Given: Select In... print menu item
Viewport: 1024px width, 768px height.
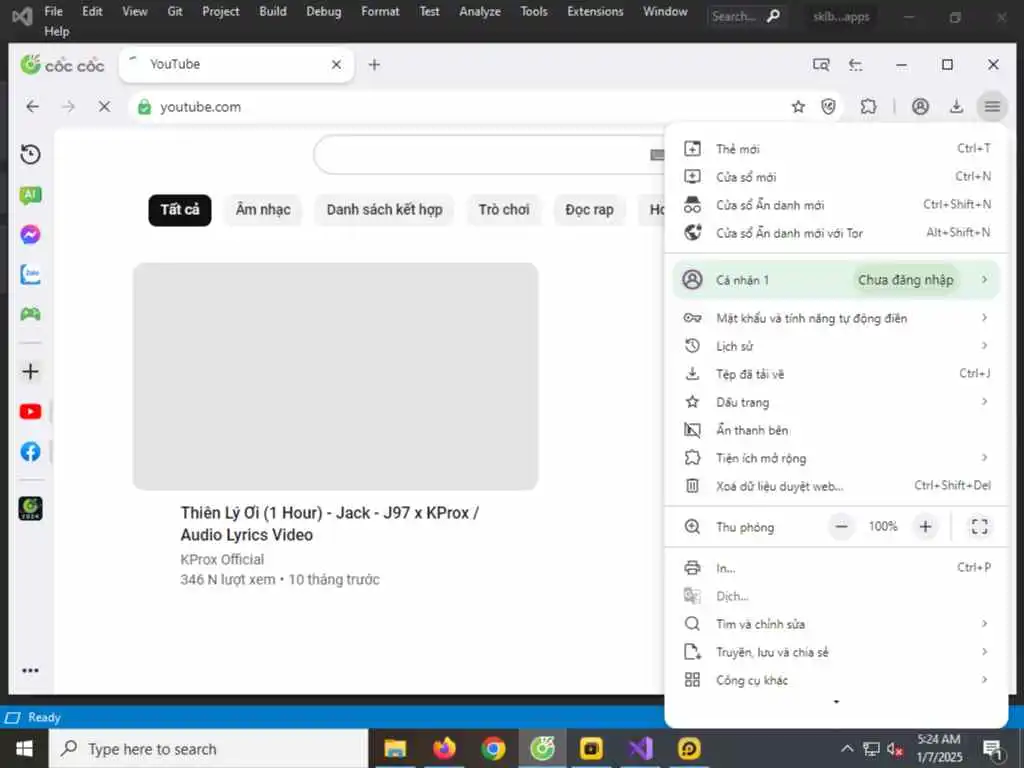Looking at the screenshot, I should [x=836, y=568].
